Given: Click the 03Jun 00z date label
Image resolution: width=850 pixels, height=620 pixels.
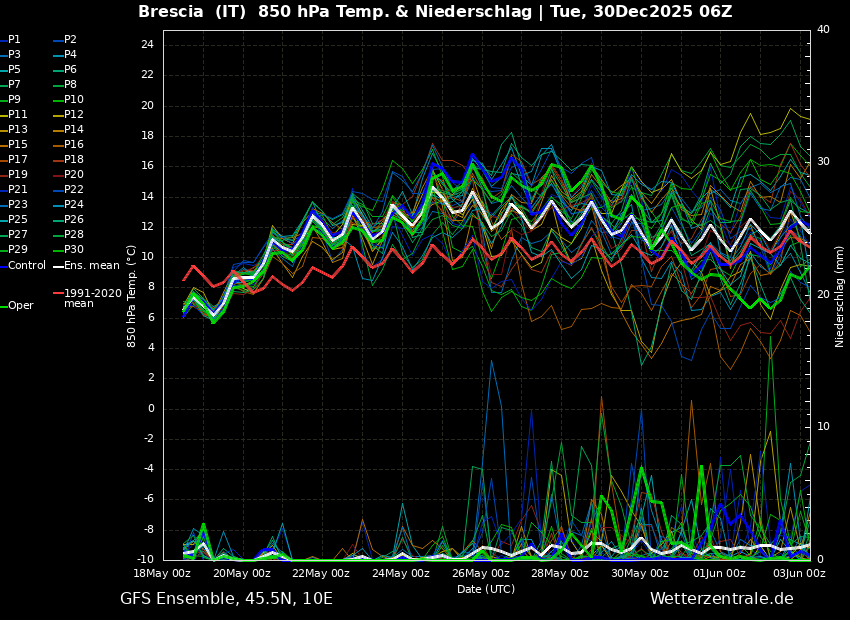Looking at the screenshot, I should click(799, 573).
